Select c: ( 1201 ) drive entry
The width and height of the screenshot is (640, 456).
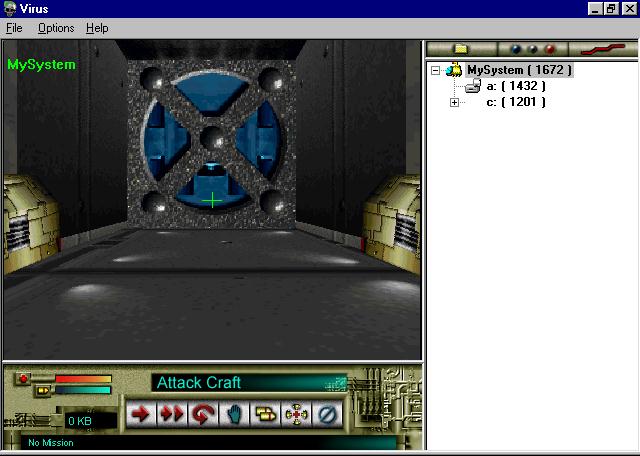pos(516,102)
